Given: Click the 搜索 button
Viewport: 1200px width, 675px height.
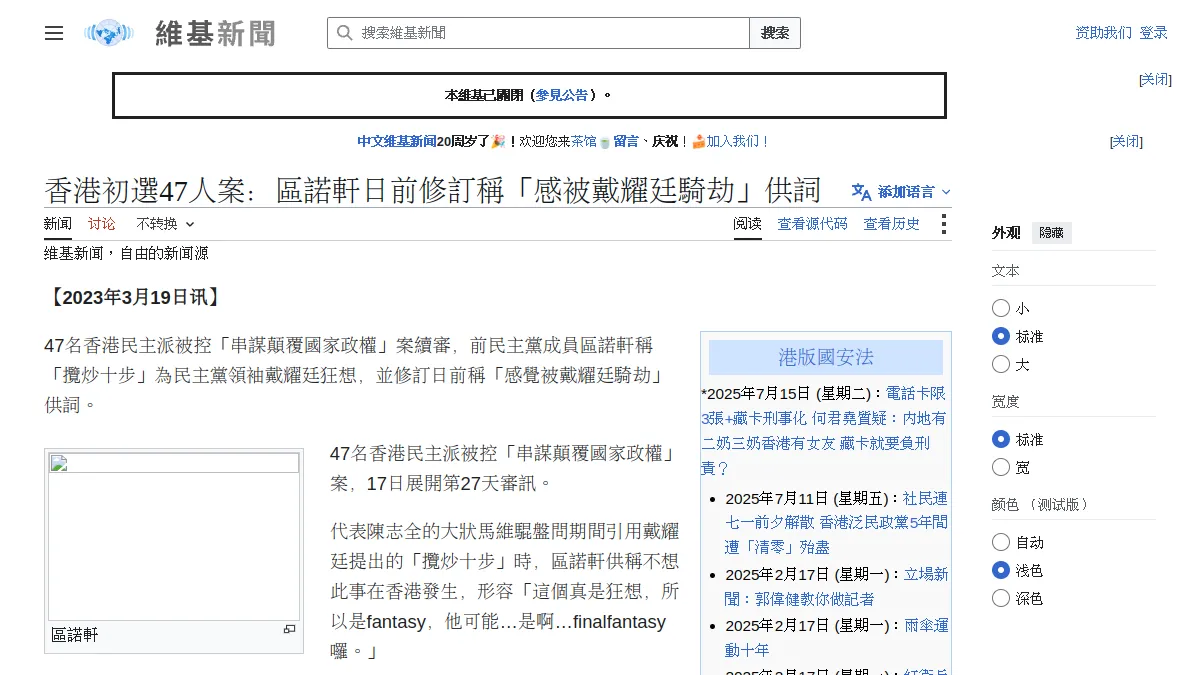Looking at the screenshot, I should [775, 33].
